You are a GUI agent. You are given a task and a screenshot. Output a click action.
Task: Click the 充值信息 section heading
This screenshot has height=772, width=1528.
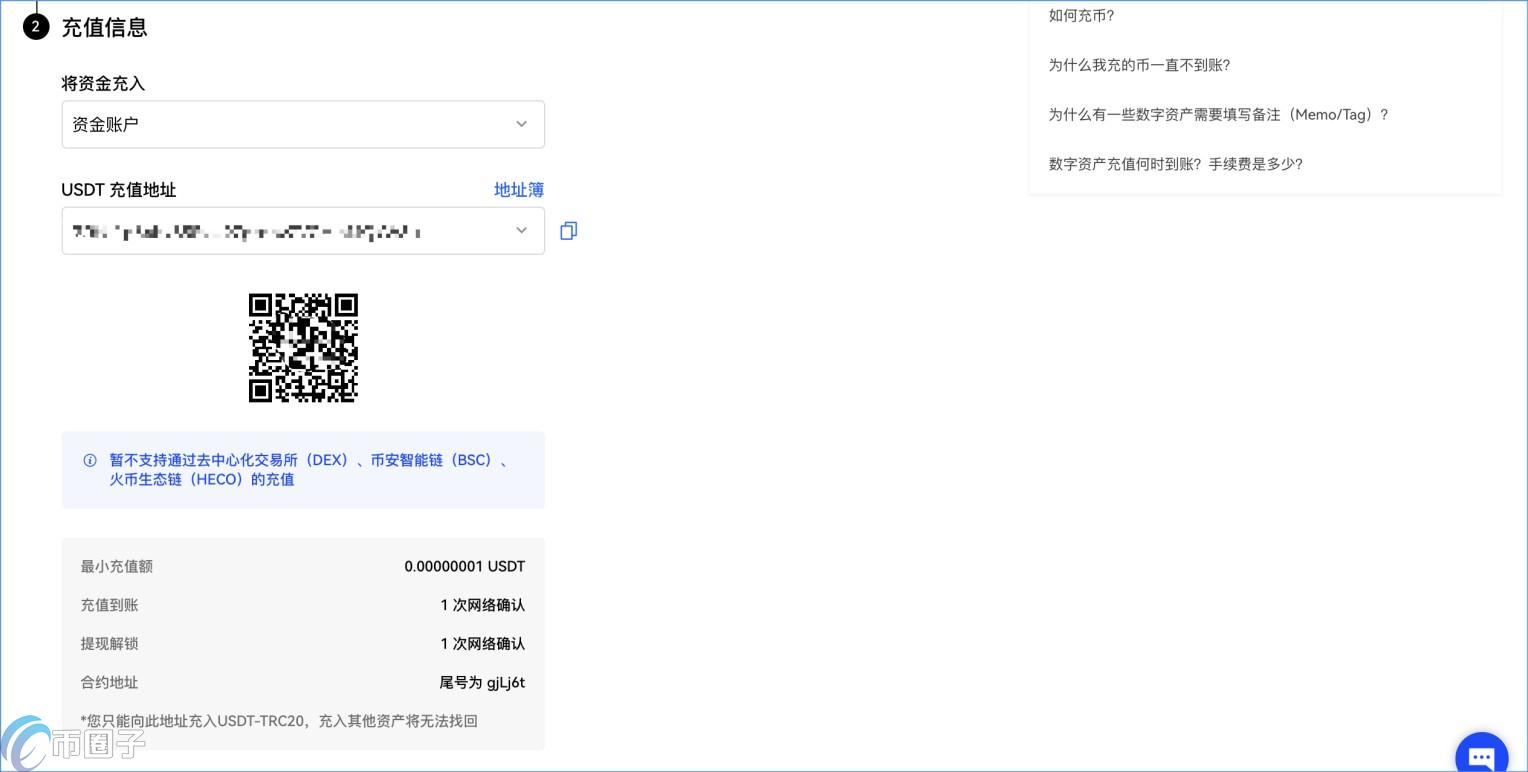pyautogui.click(x=105, y=28)
